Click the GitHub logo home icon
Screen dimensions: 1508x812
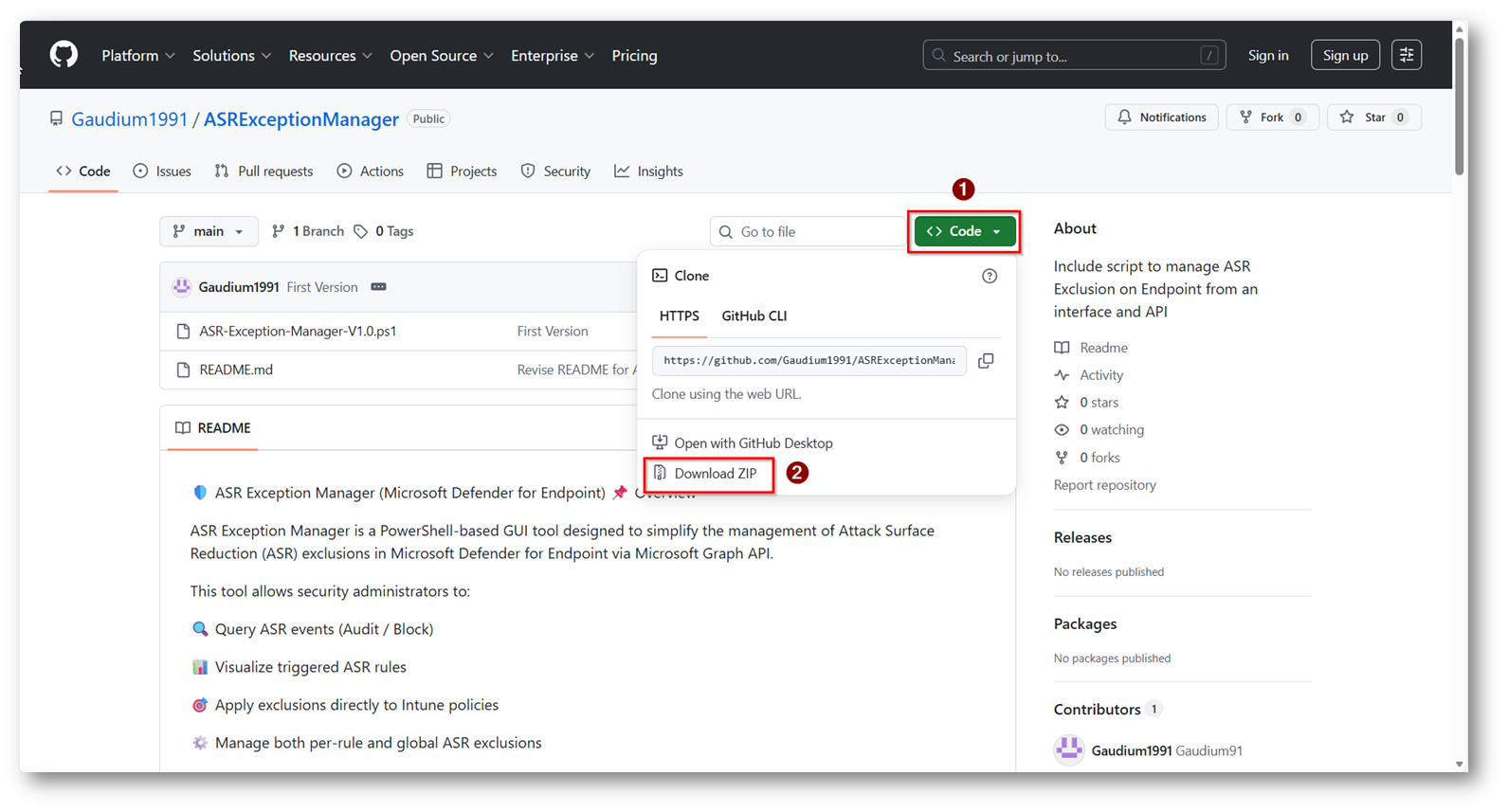(x=64, y=55)
